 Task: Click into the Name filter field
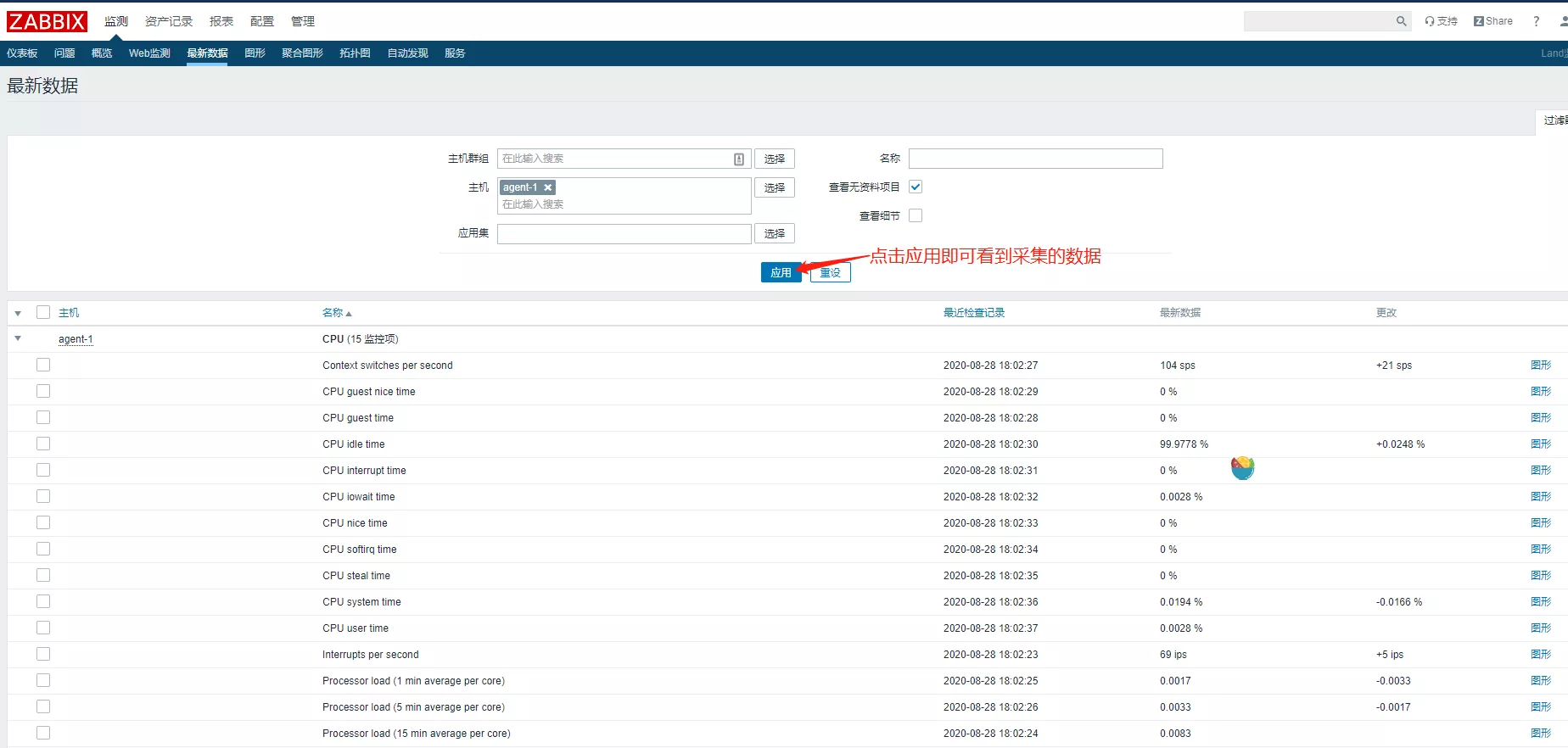coord(1035,159)
